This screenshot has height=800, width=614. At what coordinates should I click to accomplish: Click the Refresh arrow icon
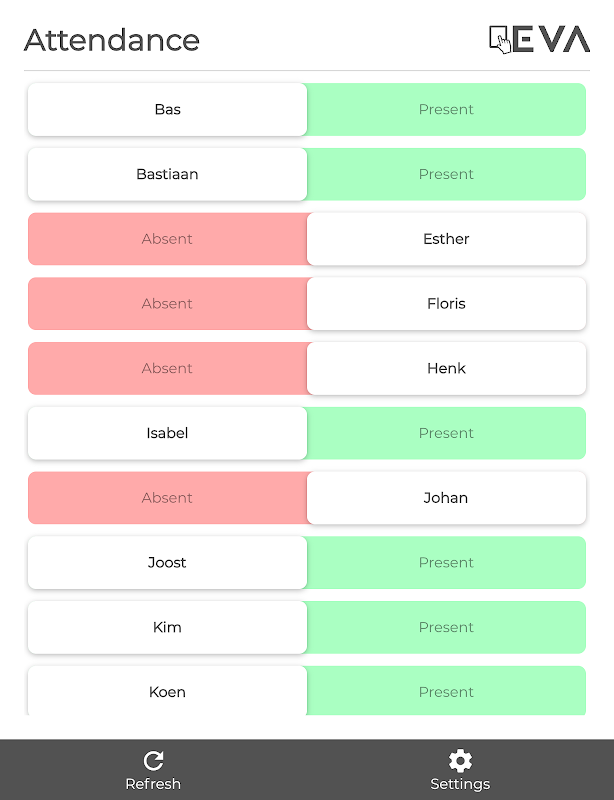pyautogui.click(x=153, y=761)
